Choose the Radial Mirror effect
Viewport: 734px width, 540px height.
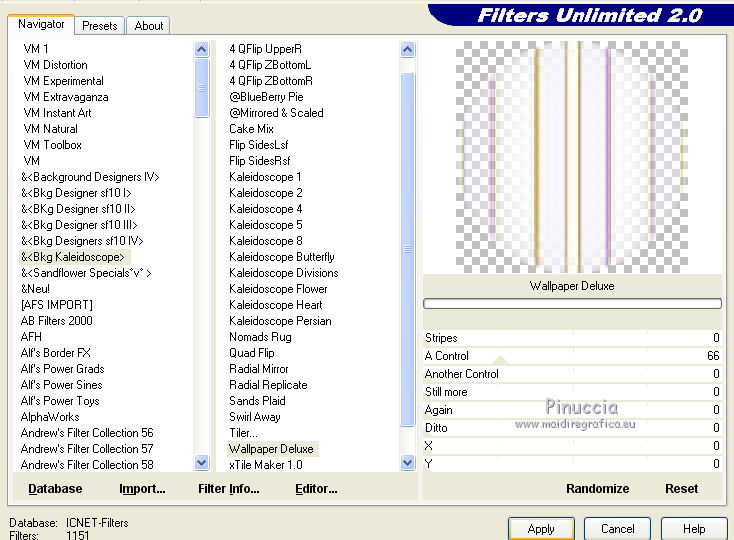(259, 369)
